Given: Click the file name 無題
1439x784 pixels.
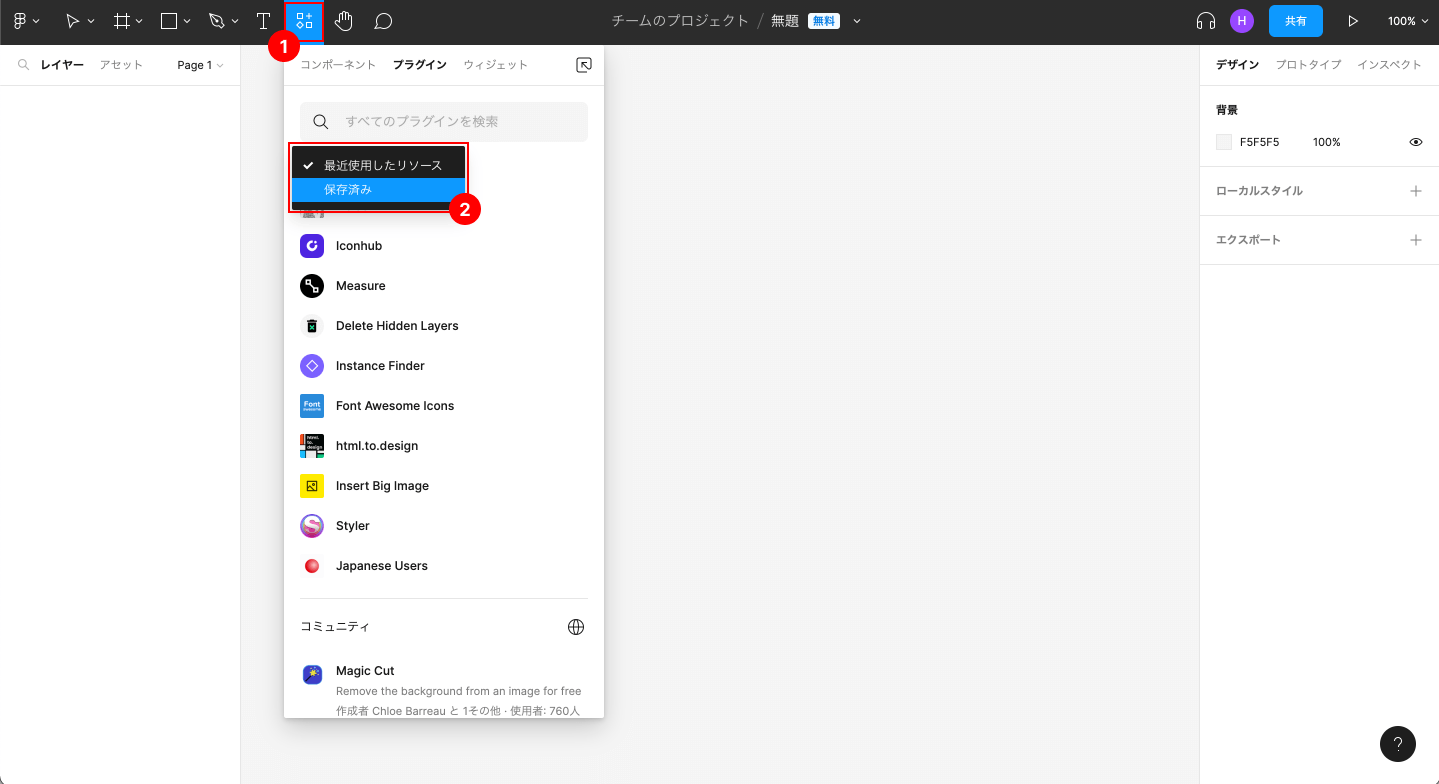Looking at the screenshot, I should (785, 21).
